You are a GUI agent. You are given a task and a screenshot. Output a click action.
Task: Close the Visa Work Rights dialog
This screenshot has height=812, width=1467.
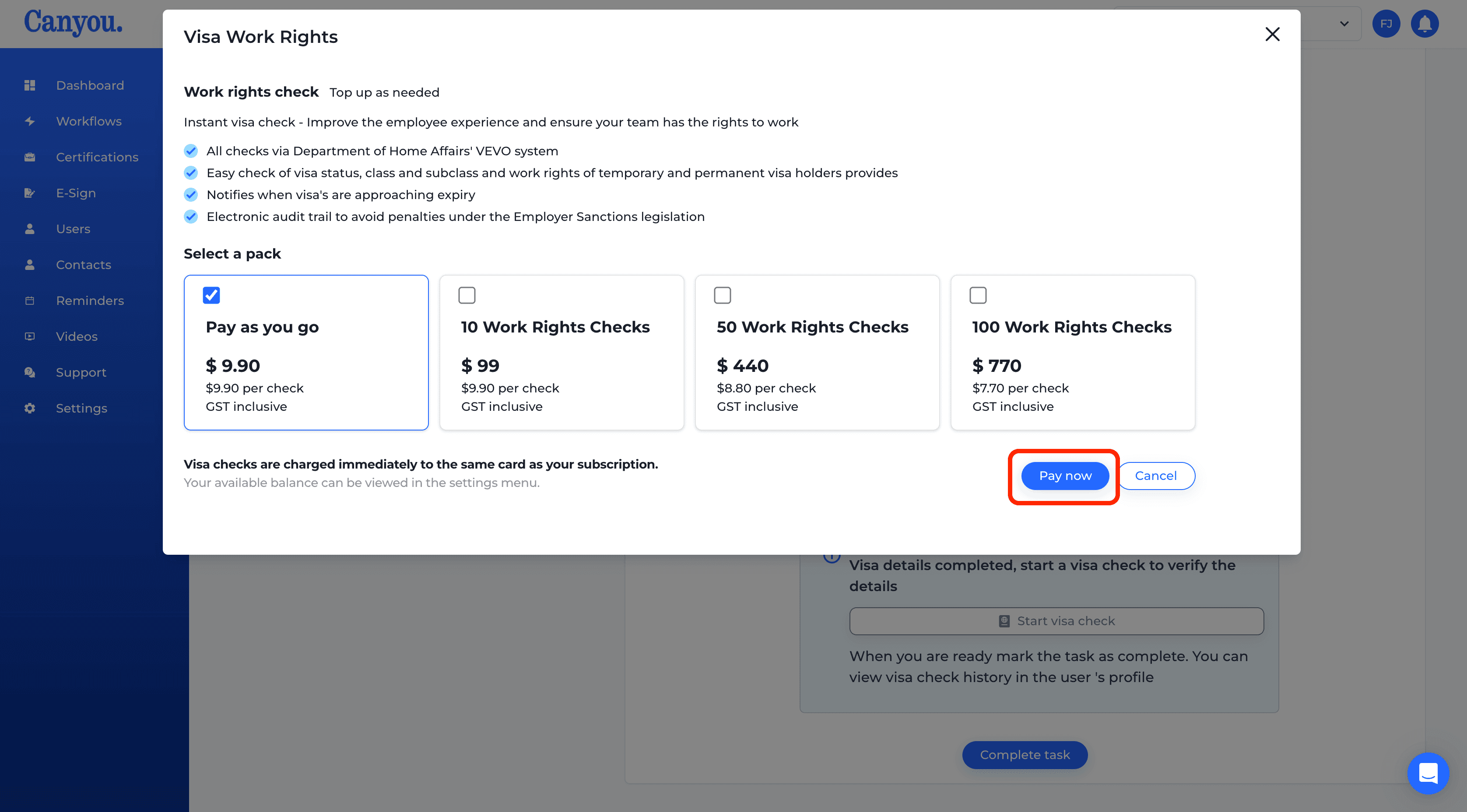[x=1272, y=34]
